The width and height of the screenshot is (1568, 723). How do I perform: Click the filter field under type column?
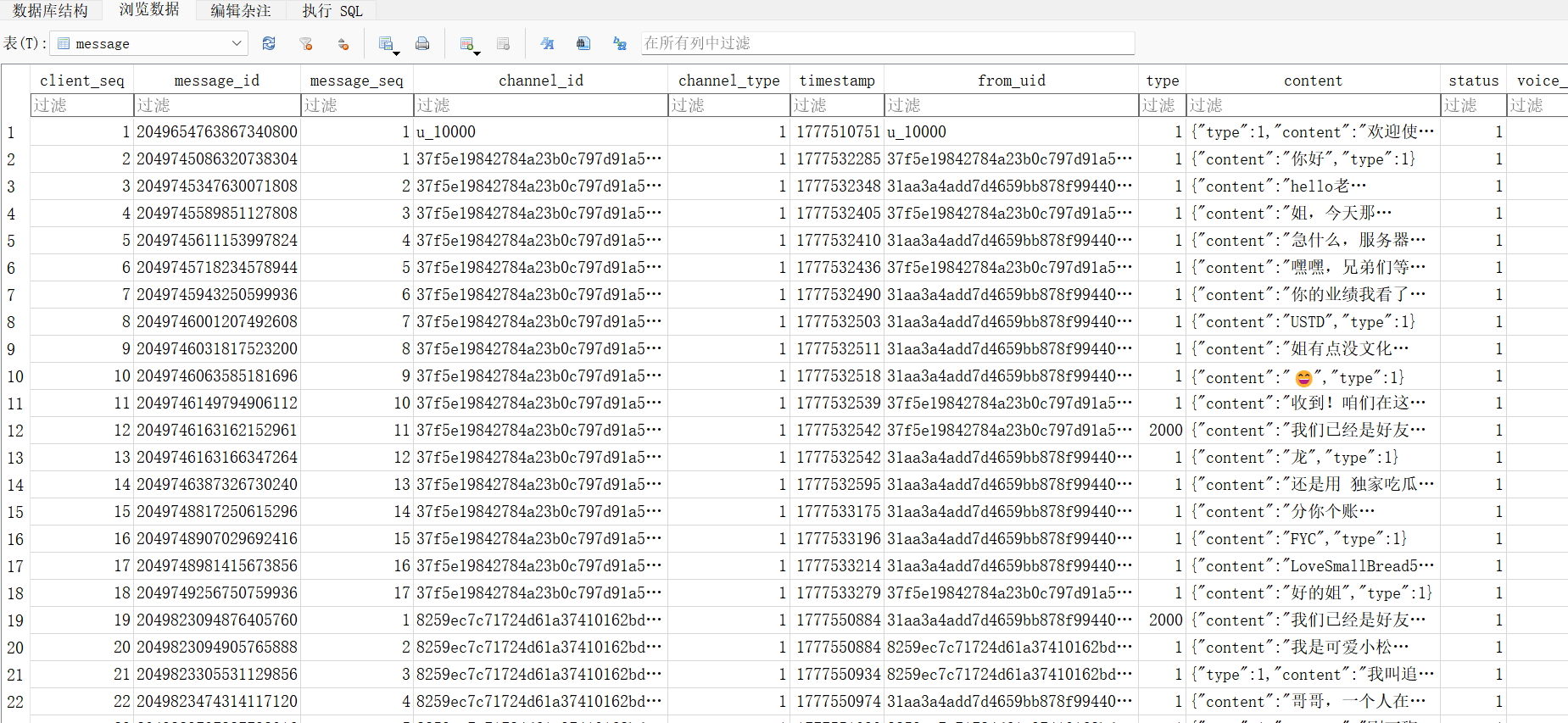[1163, 105]
